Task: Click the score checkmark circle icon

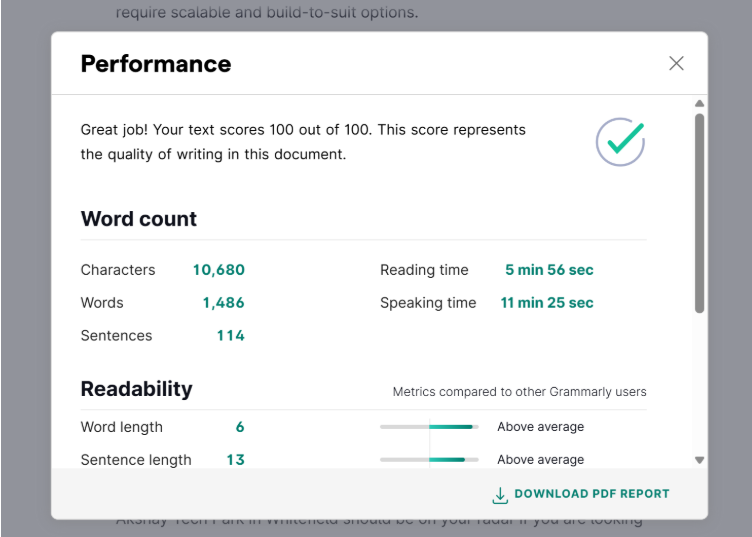Action: 620,142
